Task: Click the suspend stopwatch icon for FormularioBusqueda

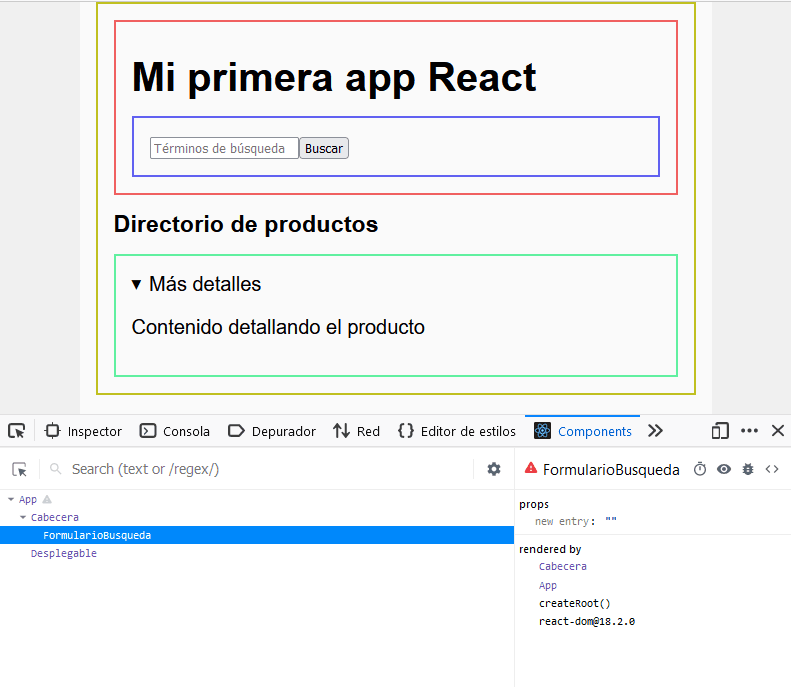Action: click(x=700, y=469)
